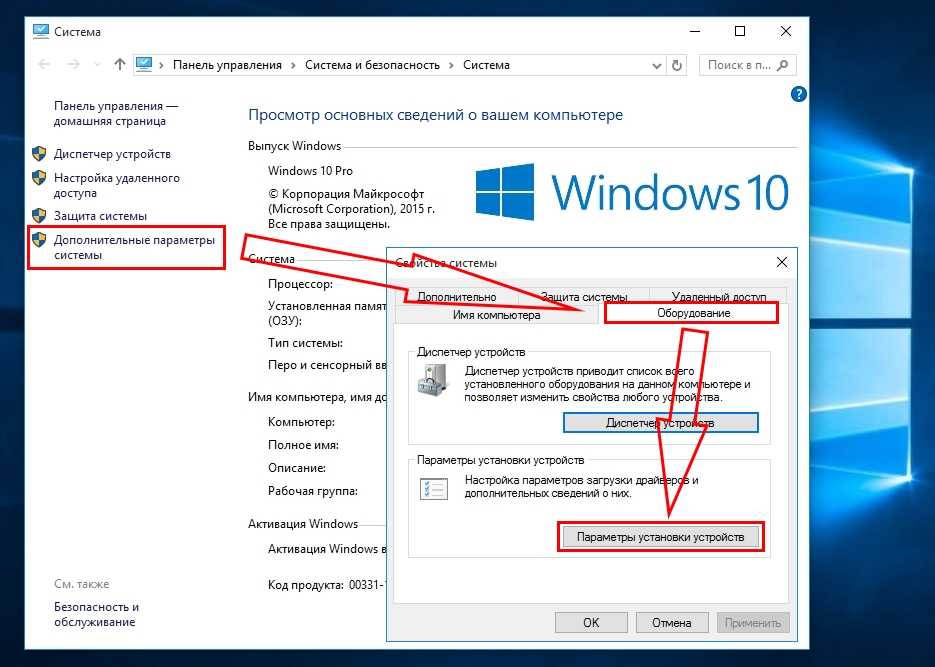Click shield icon beside 'Дополнительные параметры системы'
The image size is (935, 667).
coord(39,240)
